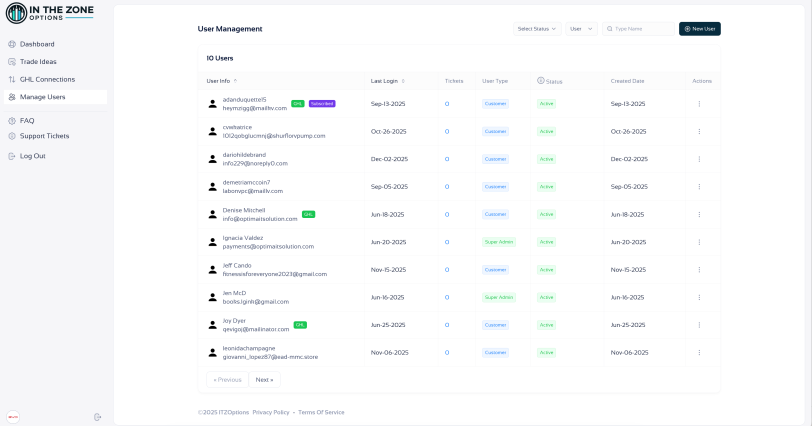Click the Log Out door icon
Image resolution: width=812 pixels, height=426 pixels.
click(x=12, y=156)
